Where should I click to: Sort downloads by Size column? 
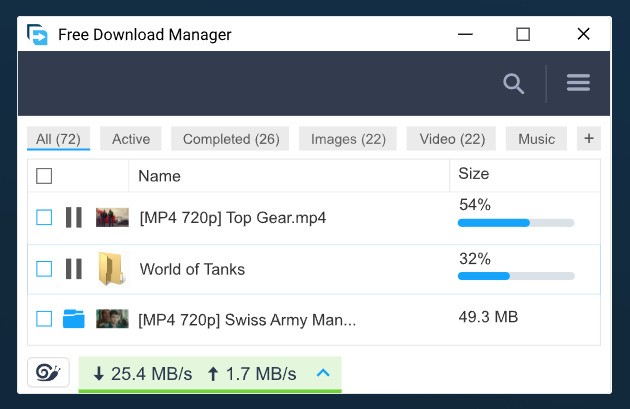point(474,174)
